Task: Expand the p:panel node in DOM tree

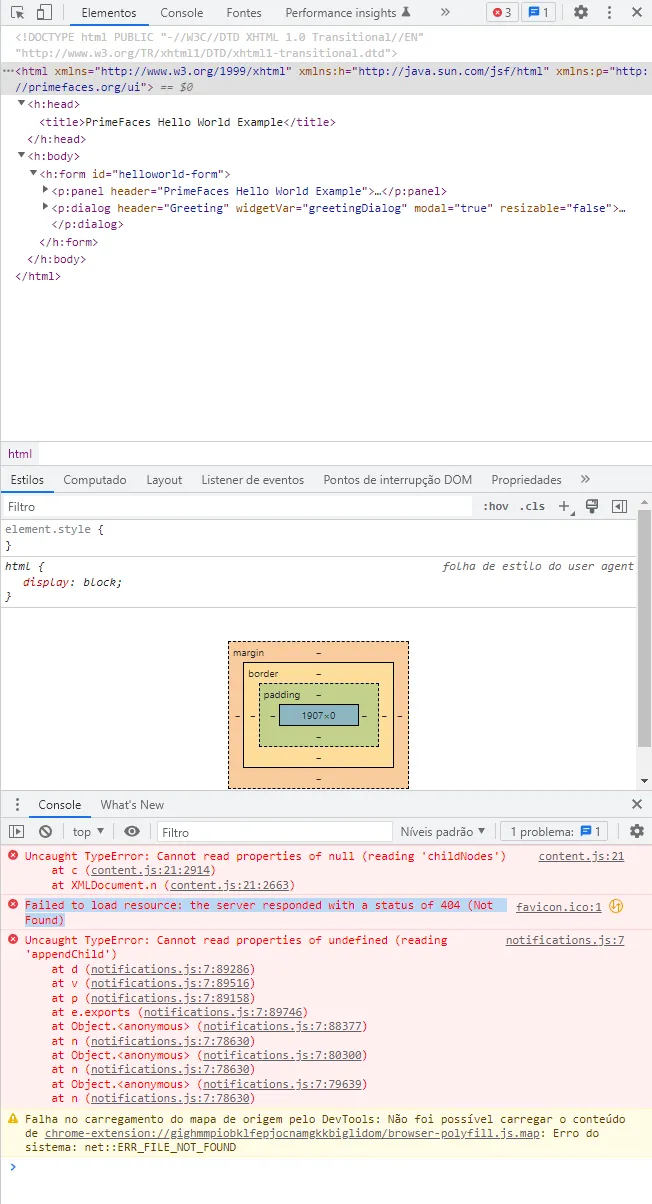Action: tap(45, 190)
